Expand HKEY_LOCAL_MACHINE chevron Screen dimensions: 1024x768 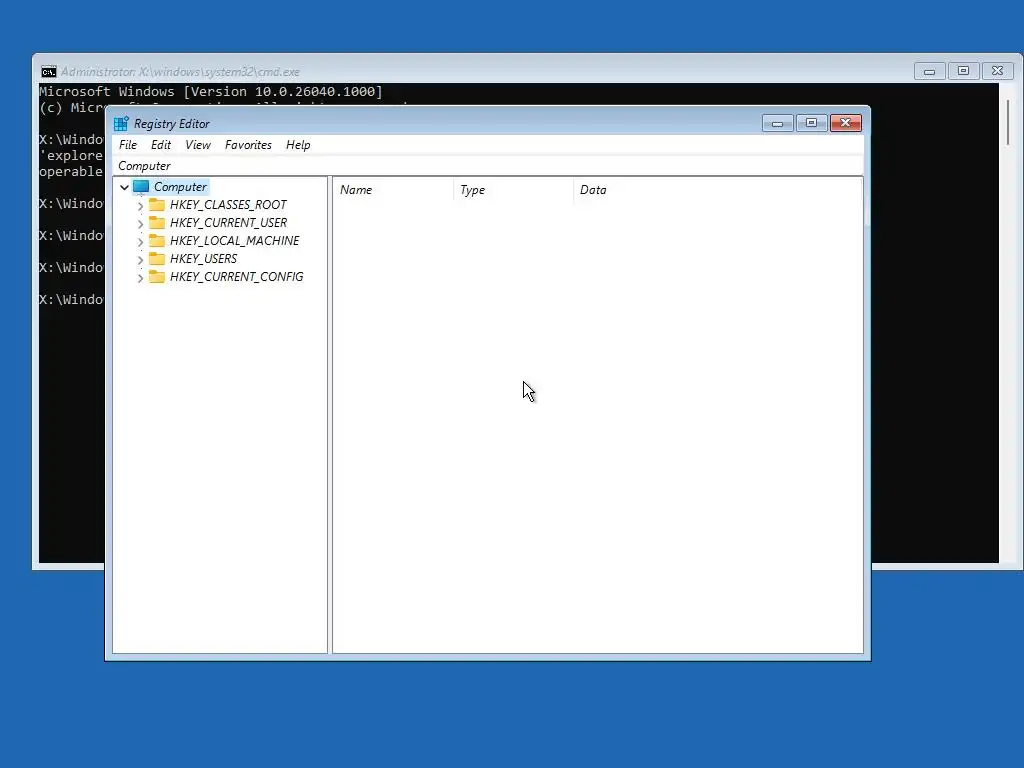(x=140, y=242)
